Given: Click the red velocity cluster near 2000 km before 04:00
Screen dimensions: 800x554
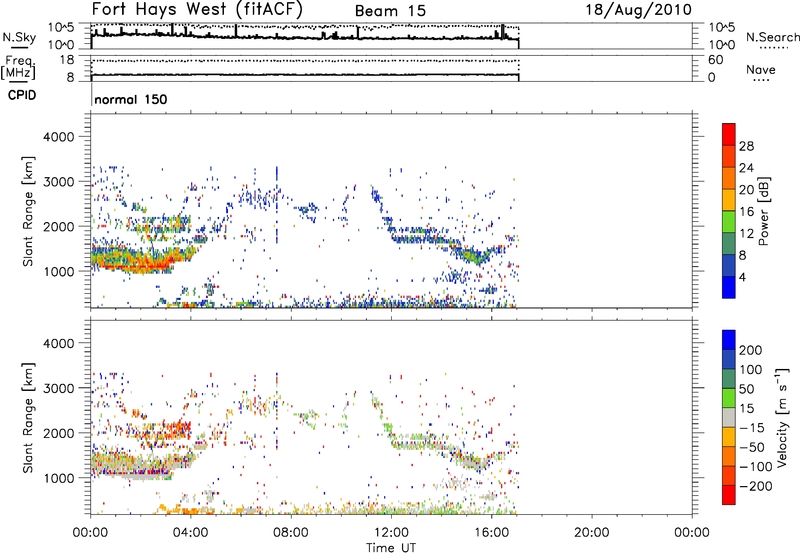Looking at the screenshot, I should pos(176,429).
